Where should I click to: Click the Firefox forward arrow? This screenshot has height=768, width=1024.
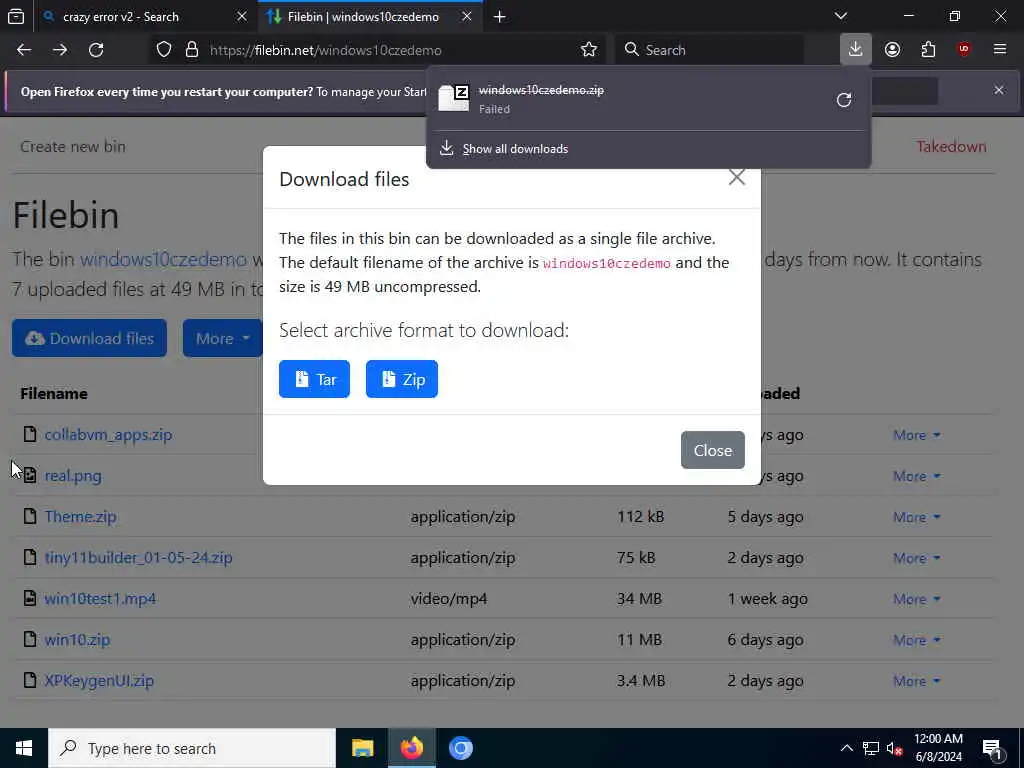coord(60,50)
